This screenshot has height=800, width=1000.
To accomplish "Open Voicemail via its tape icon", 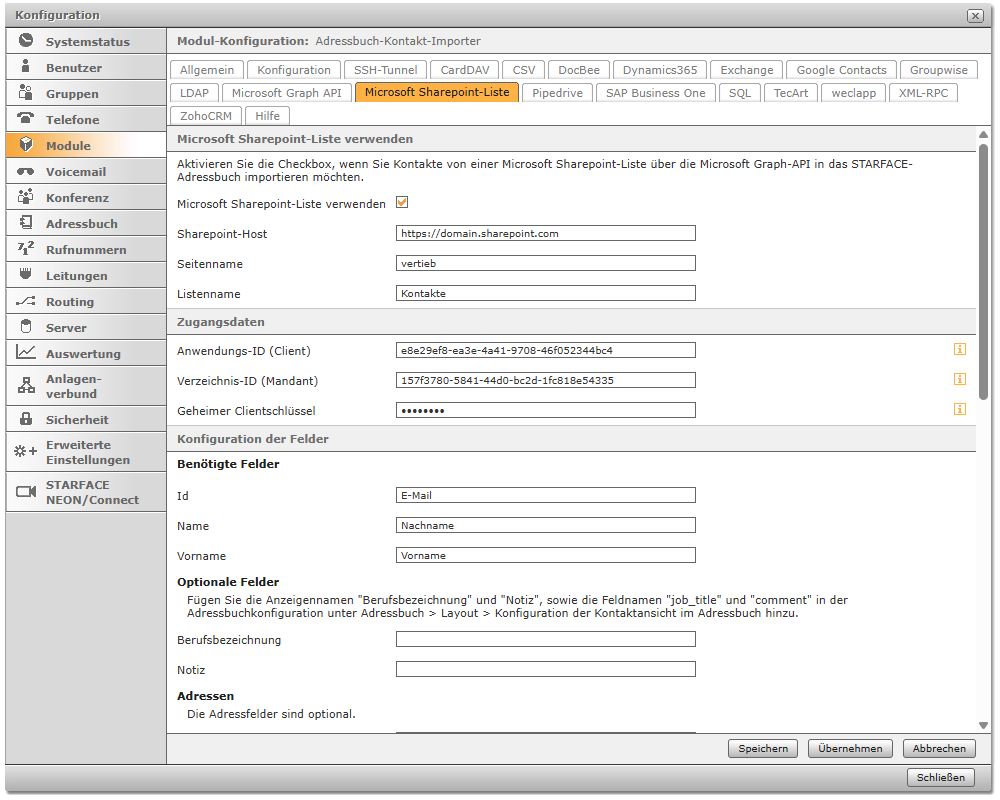I will pyautogui.click(x=26, y=171).
